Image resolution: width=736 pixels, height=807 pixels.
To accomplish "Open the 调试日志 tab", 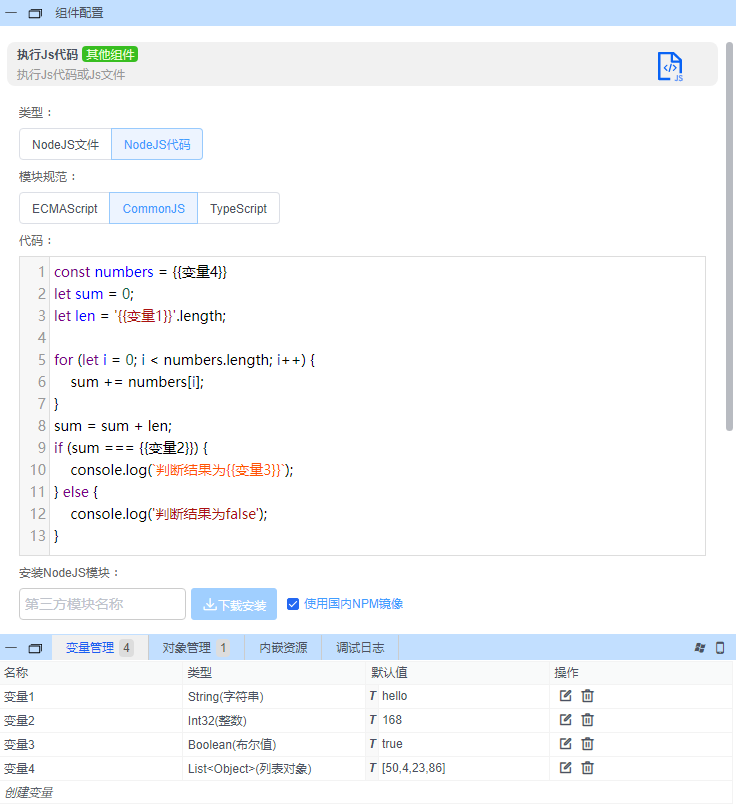I will click(x=360, y=648).
